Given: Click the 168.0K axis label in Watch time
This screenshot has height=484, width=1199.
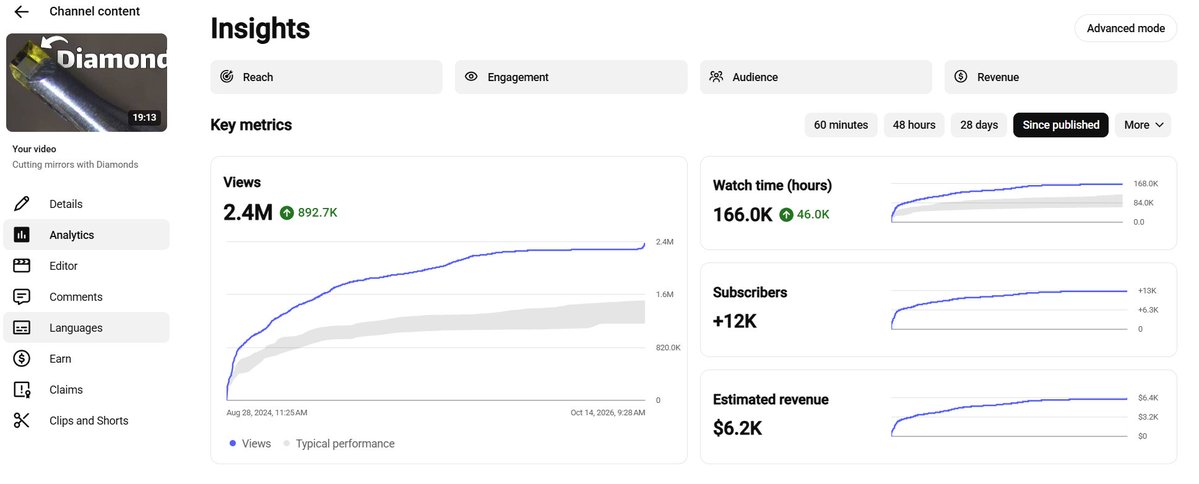Looking at the screenshot, I should (1145, 184).
